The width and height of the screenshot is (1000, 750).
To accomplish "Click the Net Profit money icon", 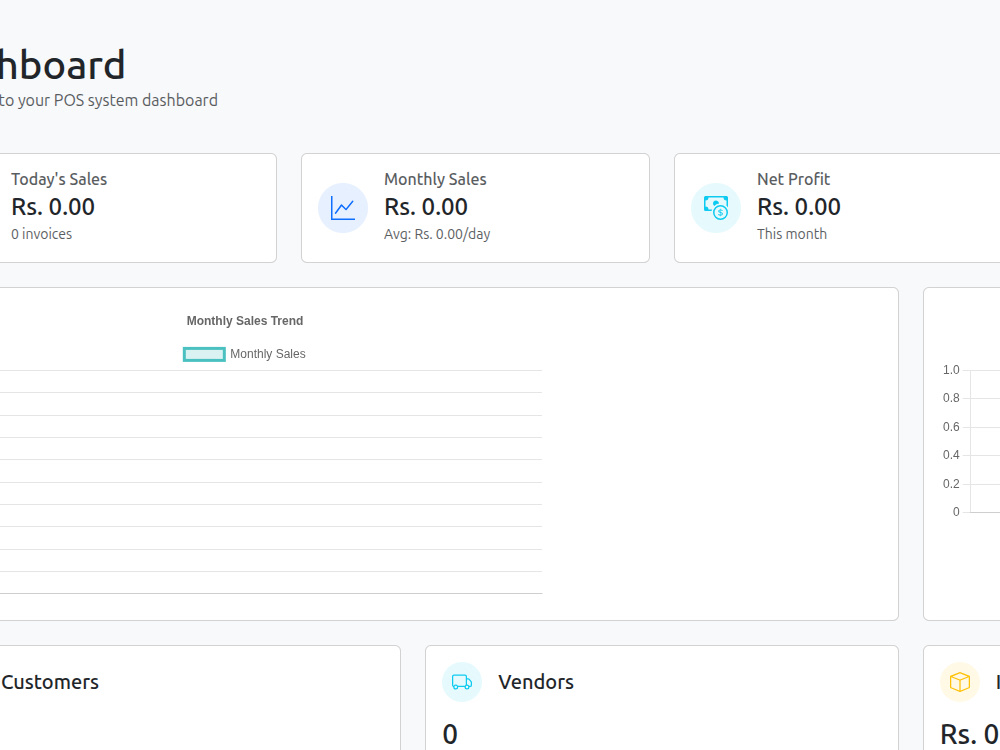I will 716,208.
